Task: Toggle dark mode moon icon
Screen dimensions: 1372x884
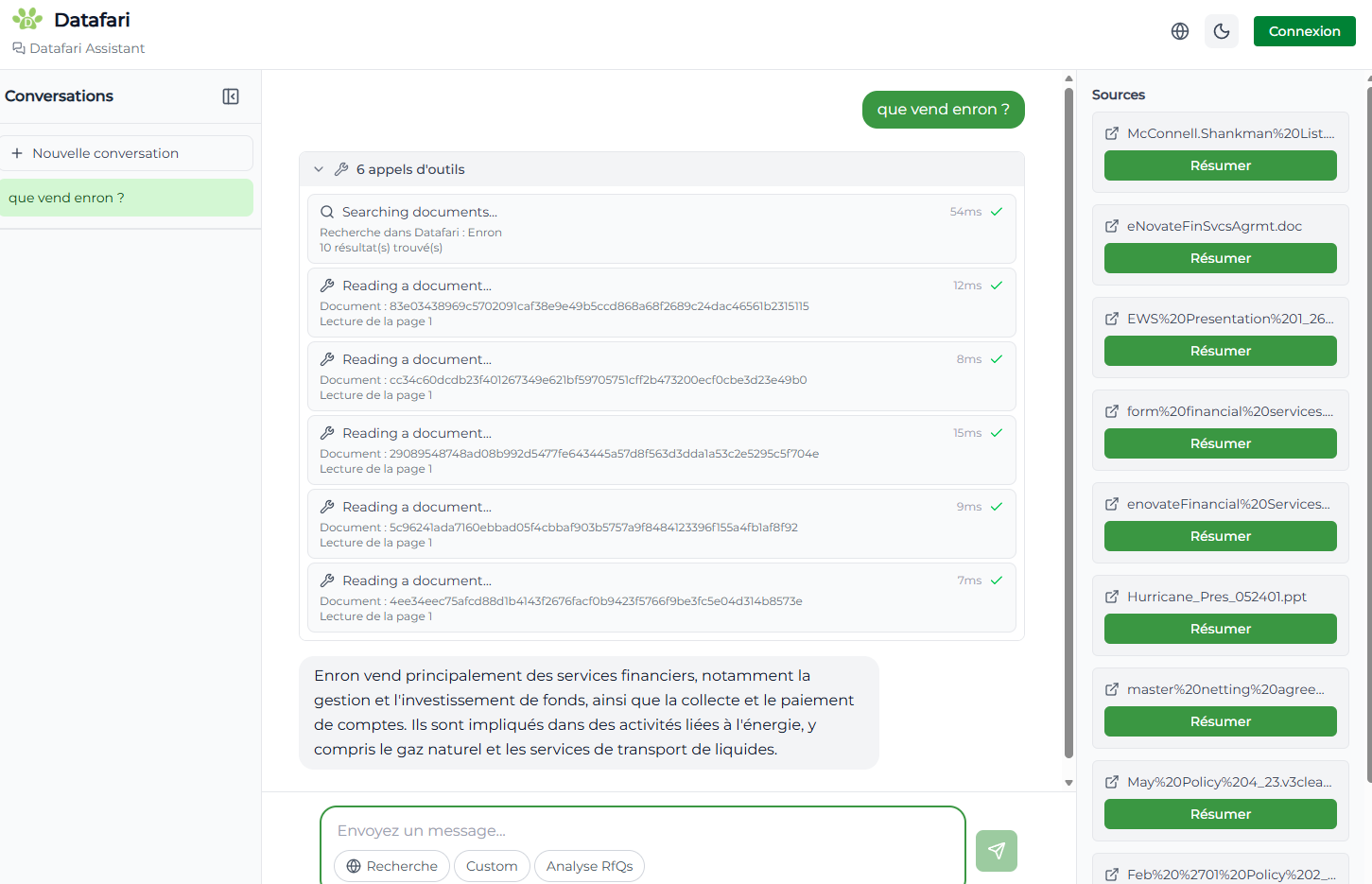Action: point(1222,31)
